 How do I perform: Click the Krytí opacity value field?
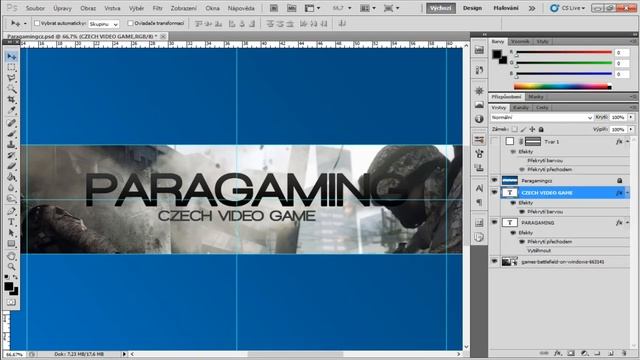(x=618, y=118)
